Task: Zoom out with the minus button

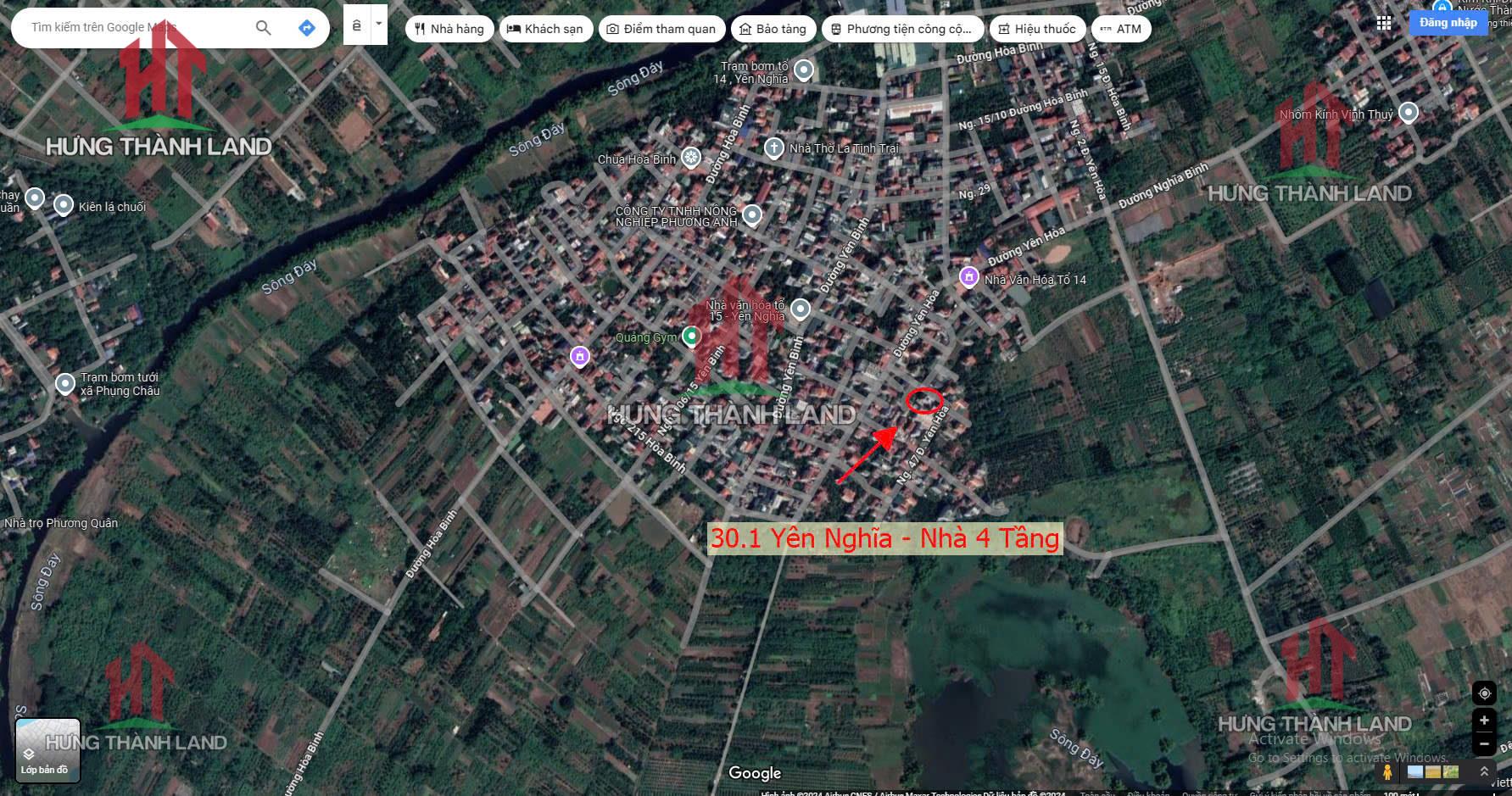Action: 1484,745
